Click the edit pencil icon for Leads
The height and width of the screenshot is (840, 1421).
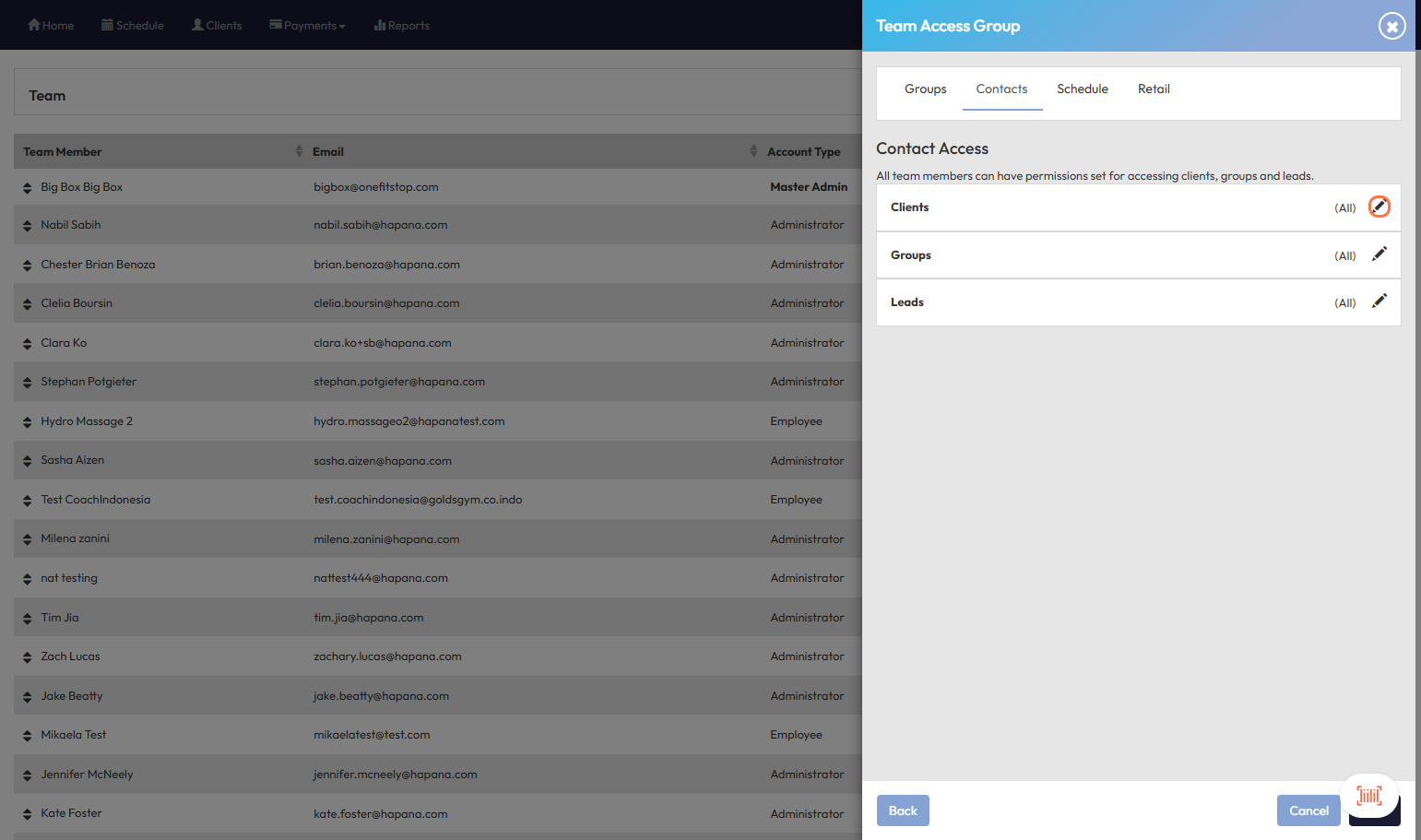(1379, 302)
